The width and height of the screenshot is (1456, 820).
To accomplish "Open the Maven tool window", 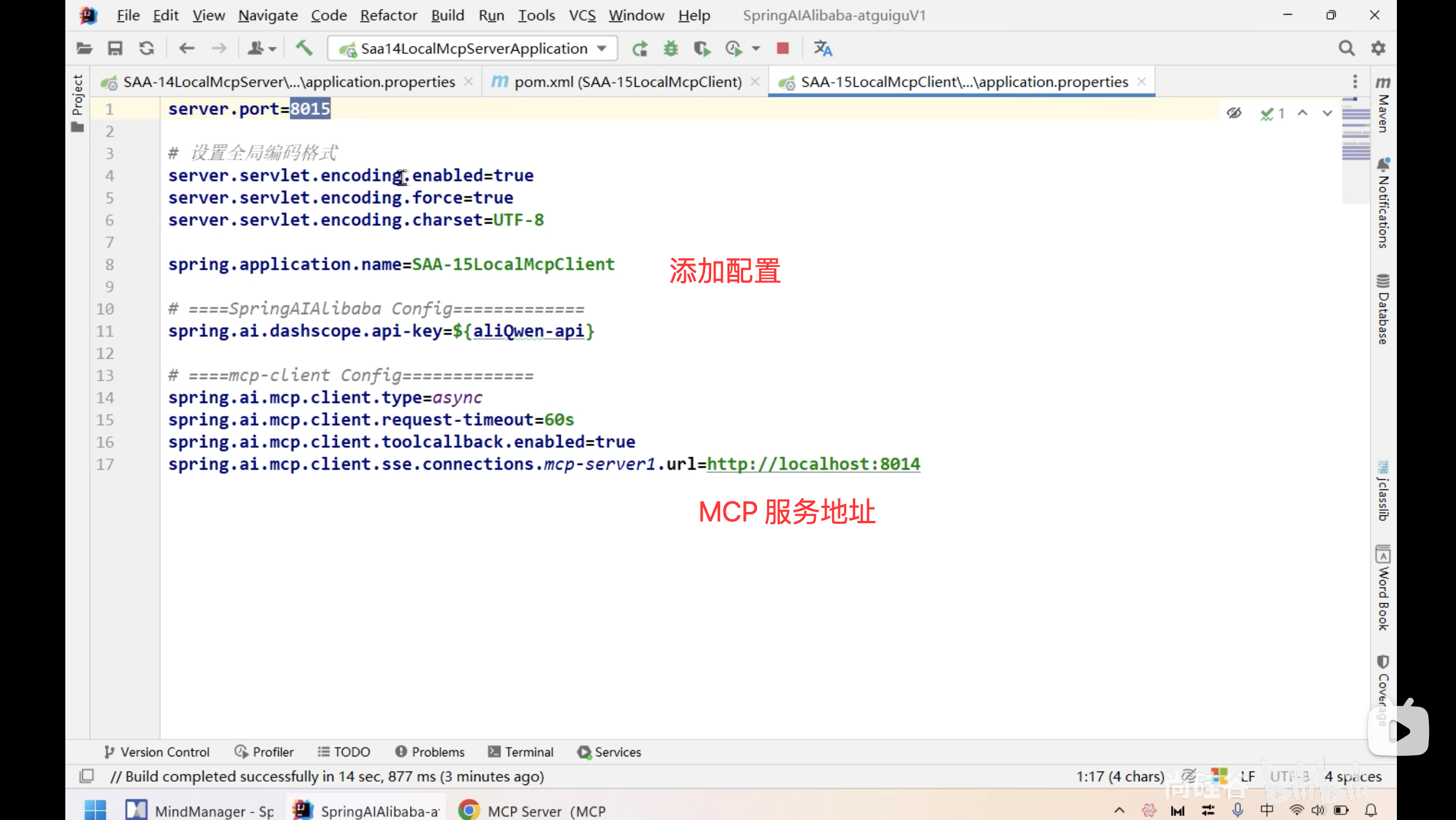I will 1383,105.
